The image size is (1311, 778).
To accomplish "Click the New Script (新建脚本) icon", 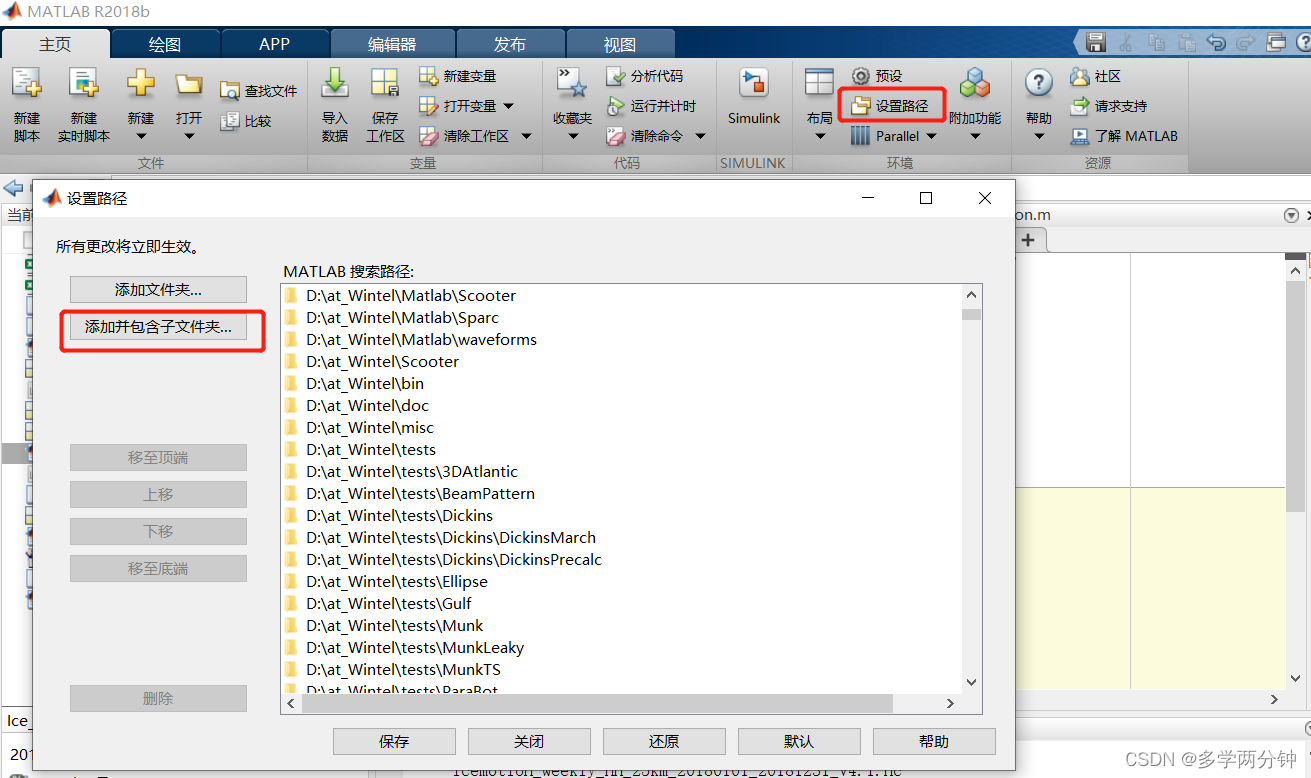I will [x=26, y=84].
